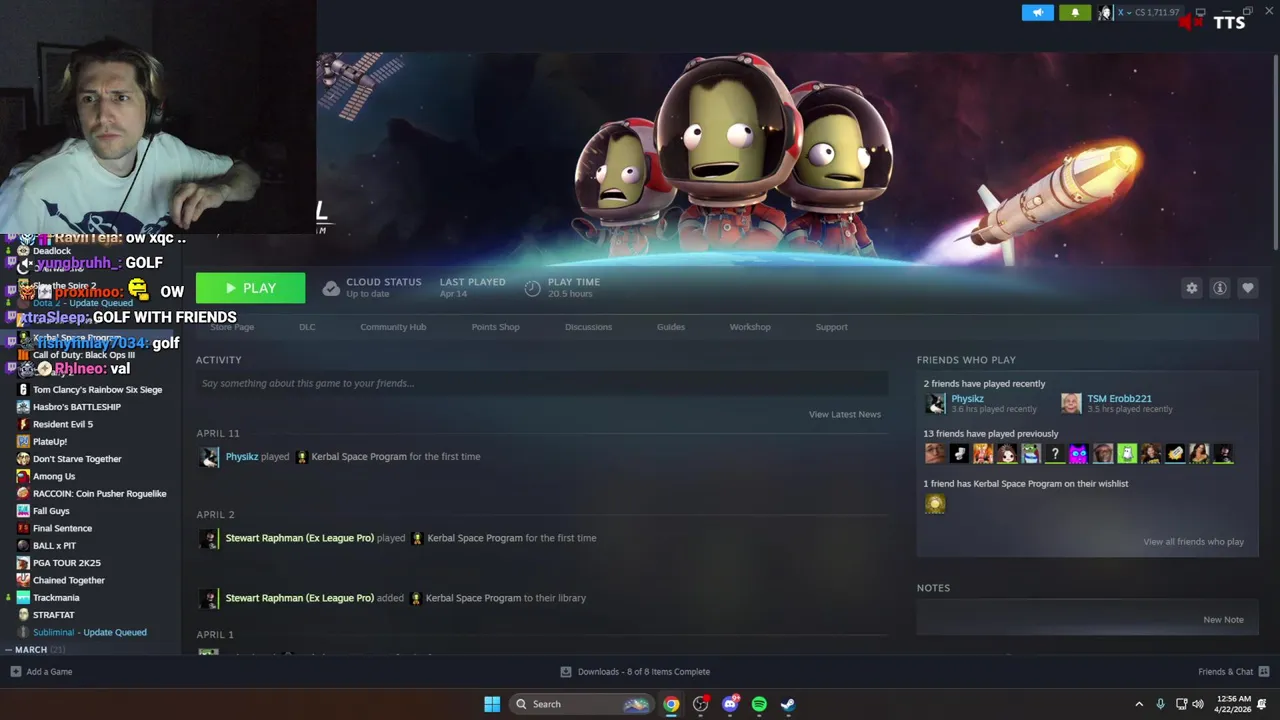Open TSM Erobb221 avatar thumbnail
1280x720 pixels.
pyautogui.click(x=1071, y=403)
